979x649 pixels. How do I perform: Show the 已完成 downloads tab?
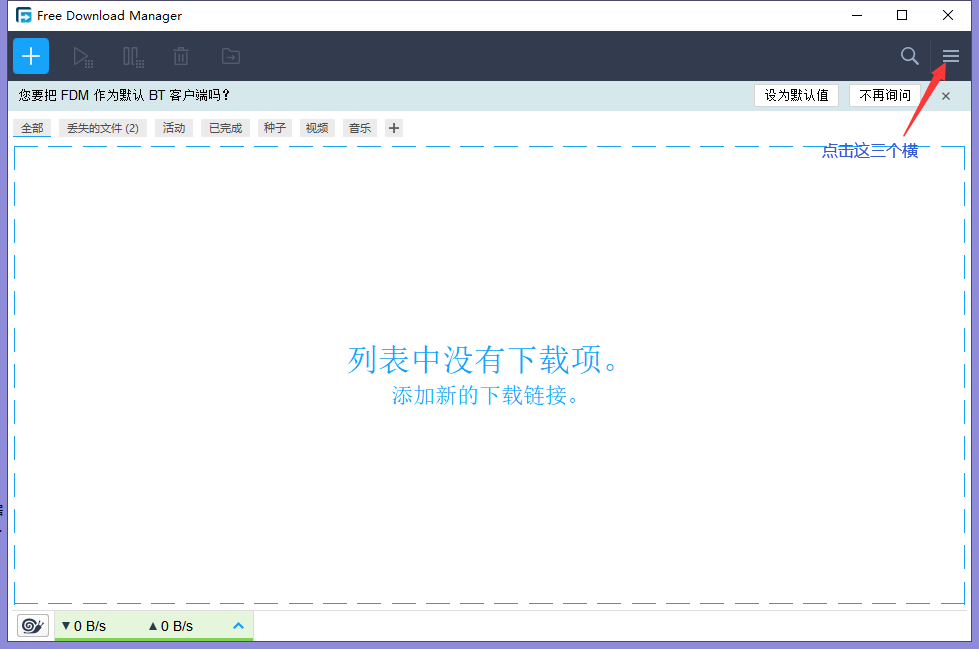pos(225,128)
